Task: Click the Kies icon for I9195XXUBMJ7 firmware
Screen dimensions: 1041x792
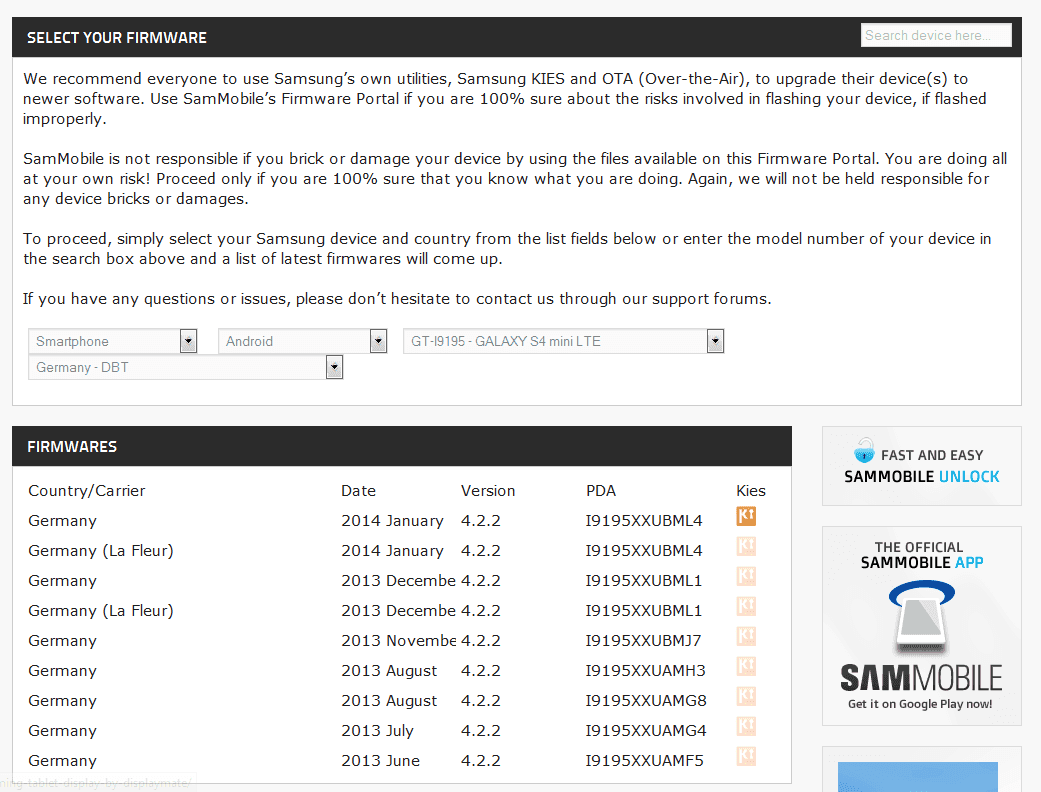Action: pos(746,637)
